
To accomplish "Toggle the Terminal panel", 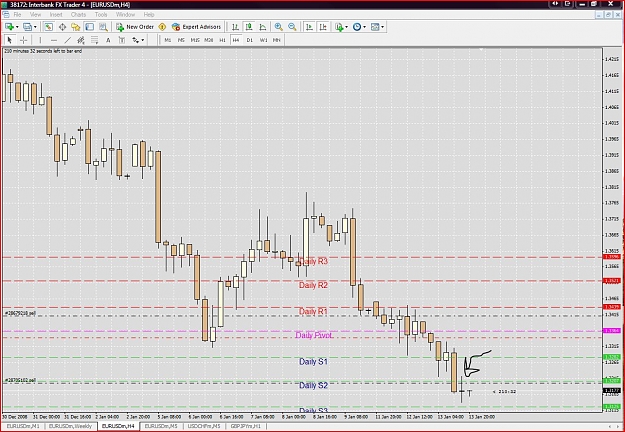I will [x=90, y=27].
